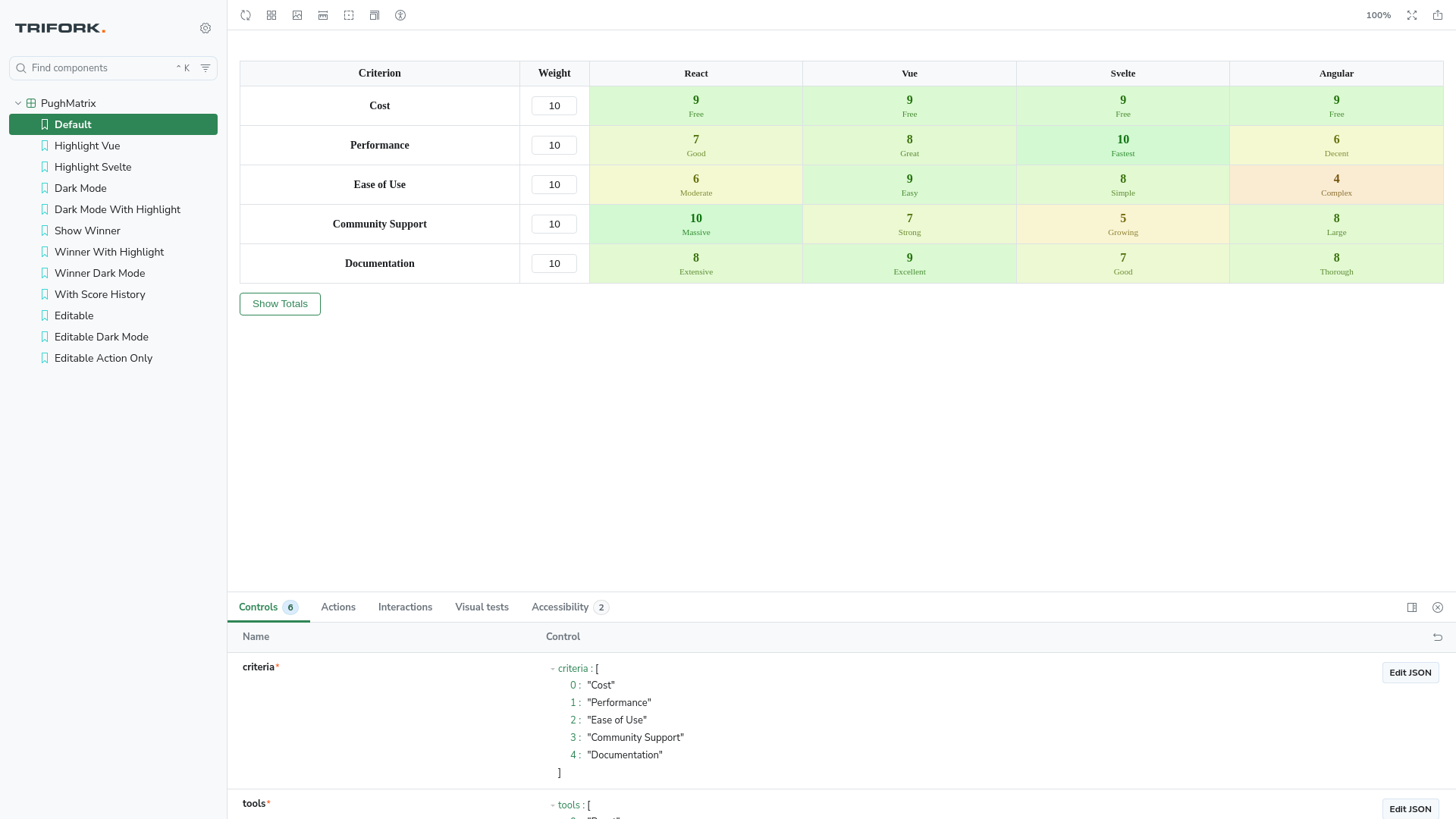Viewport: 1456px width, 819px height.
Task: Hide the addon panel with close icon
Action: click(x=1438, y=607)
